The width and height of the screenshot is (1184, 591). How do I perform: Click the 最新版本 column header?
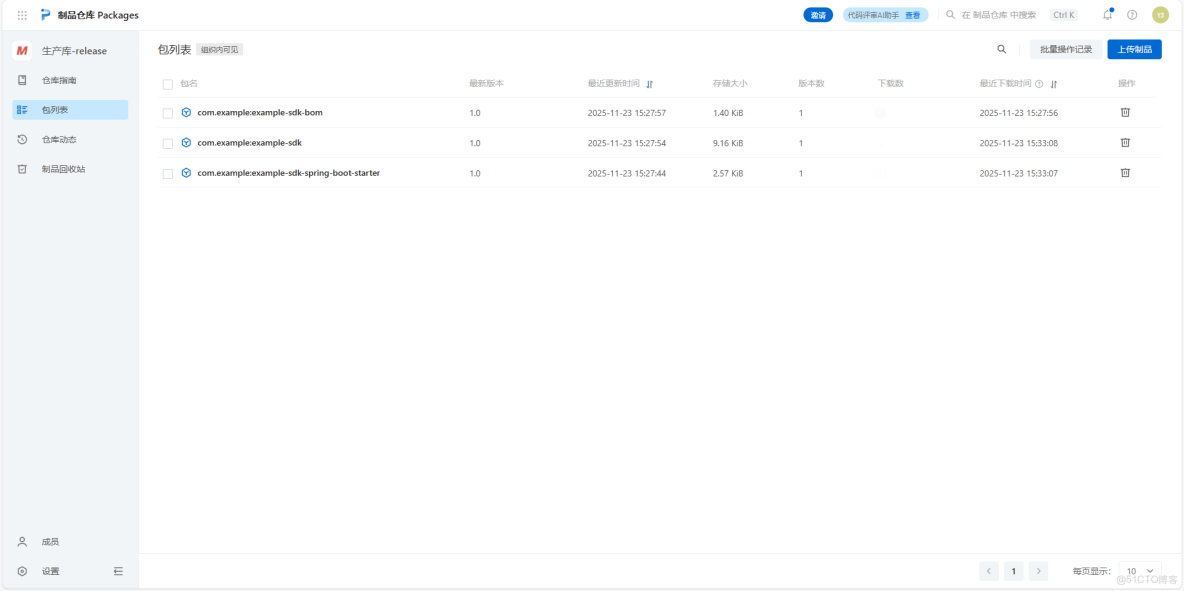click(x=486, y=84)
